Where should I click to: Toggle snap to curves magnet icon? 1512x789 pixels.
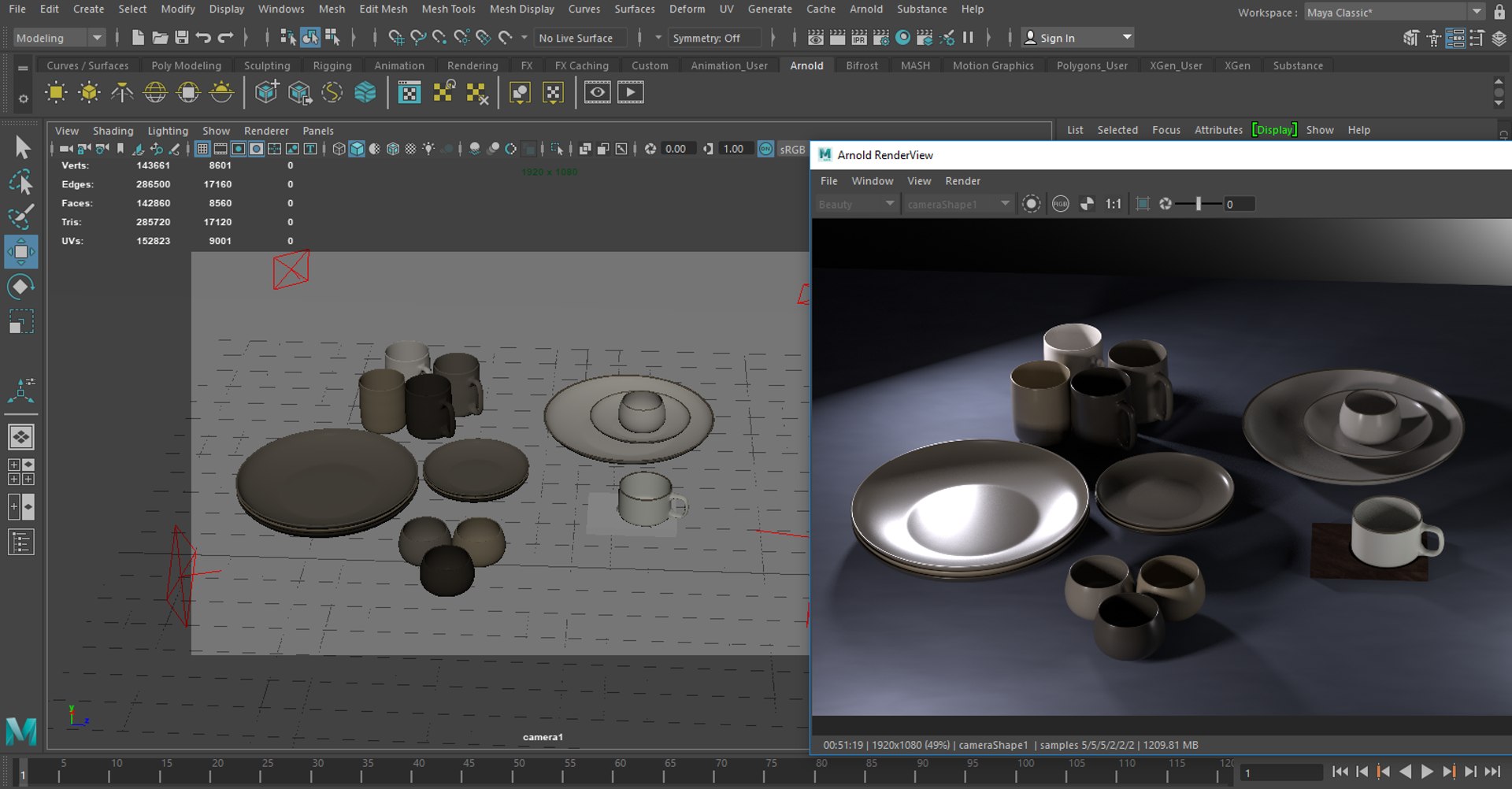click(418, 37)
